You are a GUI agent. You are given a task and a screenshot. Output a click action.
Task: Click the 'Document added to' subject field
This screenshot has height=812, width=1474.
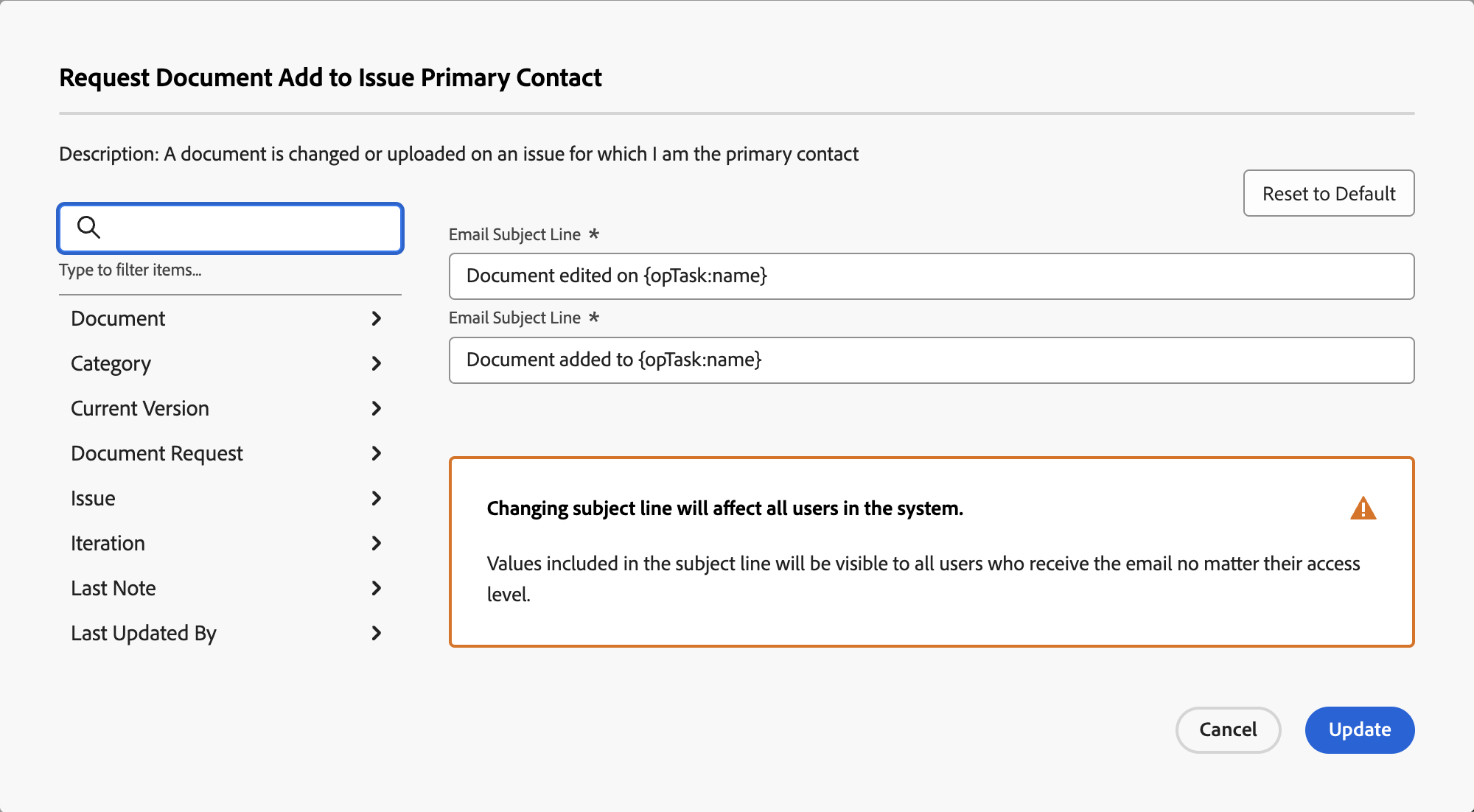931,360
